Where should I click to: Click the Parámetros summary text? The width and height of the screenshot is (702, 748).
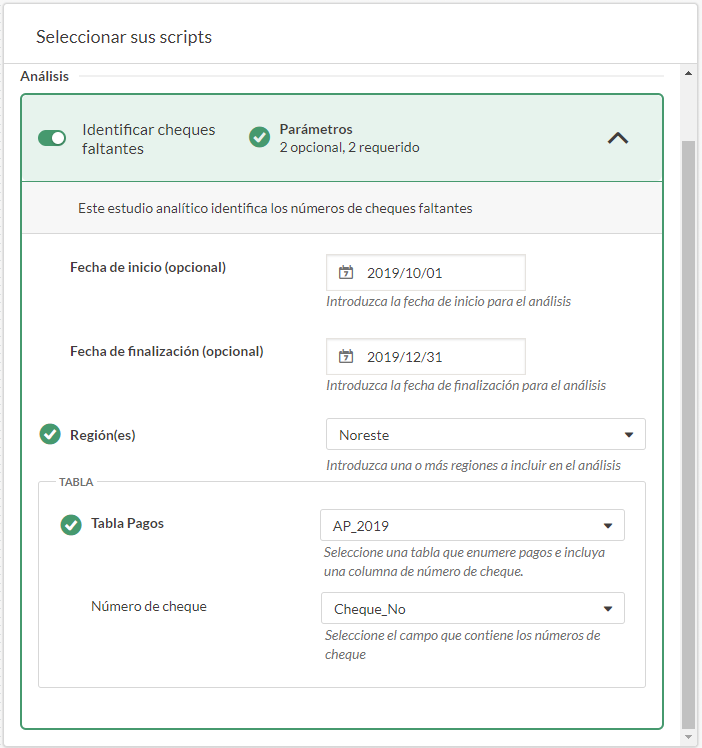point(349,138)
